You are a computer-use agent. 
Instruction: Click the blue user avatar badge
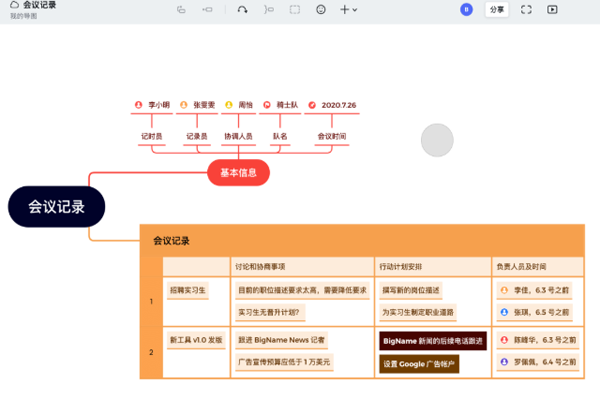466,9
